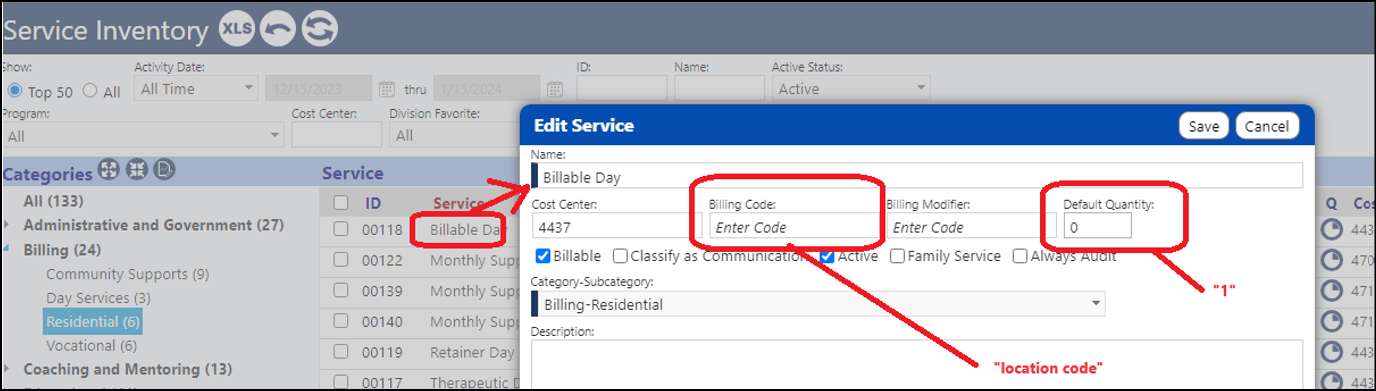
Task: Cancel the Edit Service dialog
Action: point(1267,126)
